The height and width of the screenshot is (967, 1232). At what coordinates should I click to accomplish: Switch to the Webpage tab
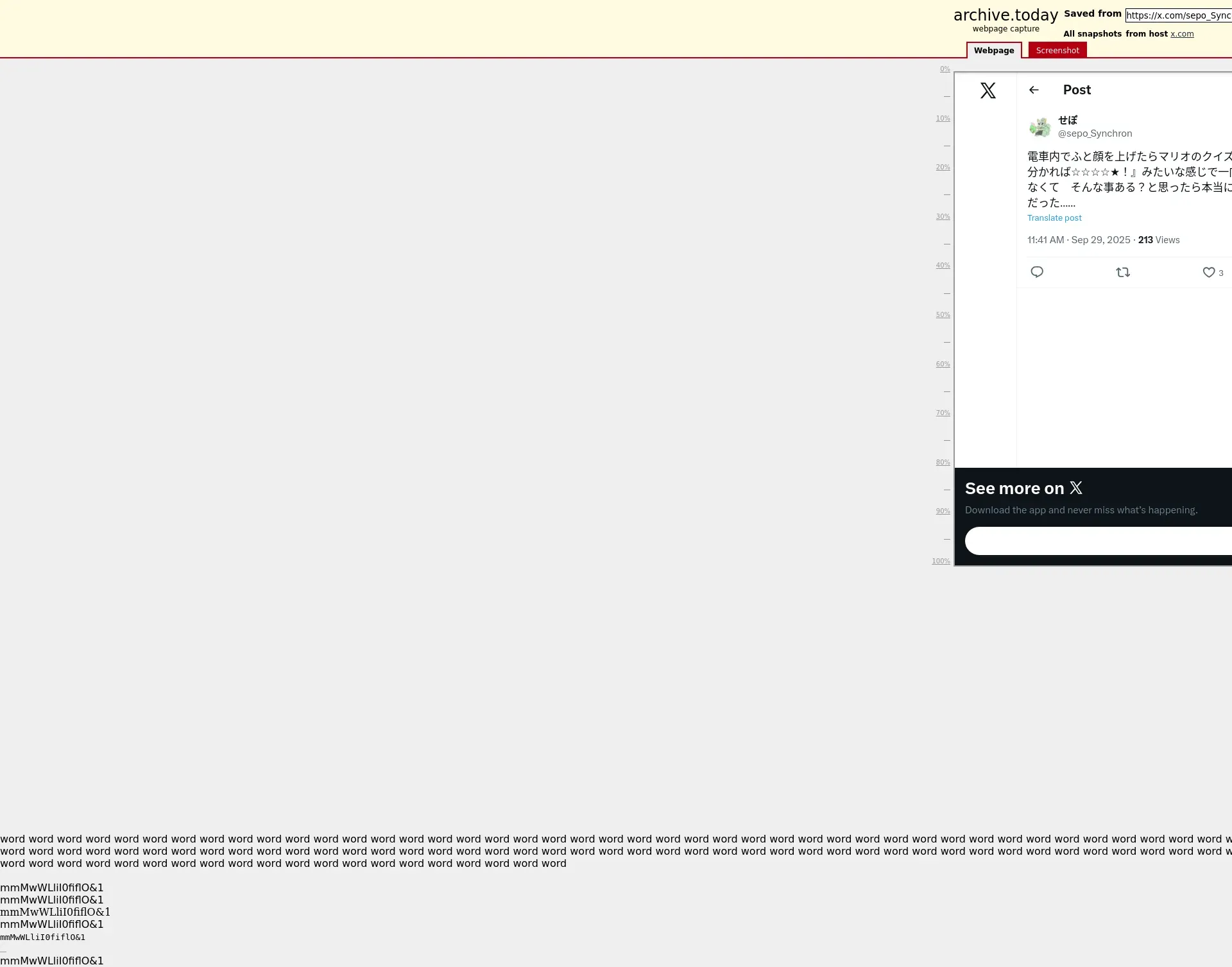[993, 50]
